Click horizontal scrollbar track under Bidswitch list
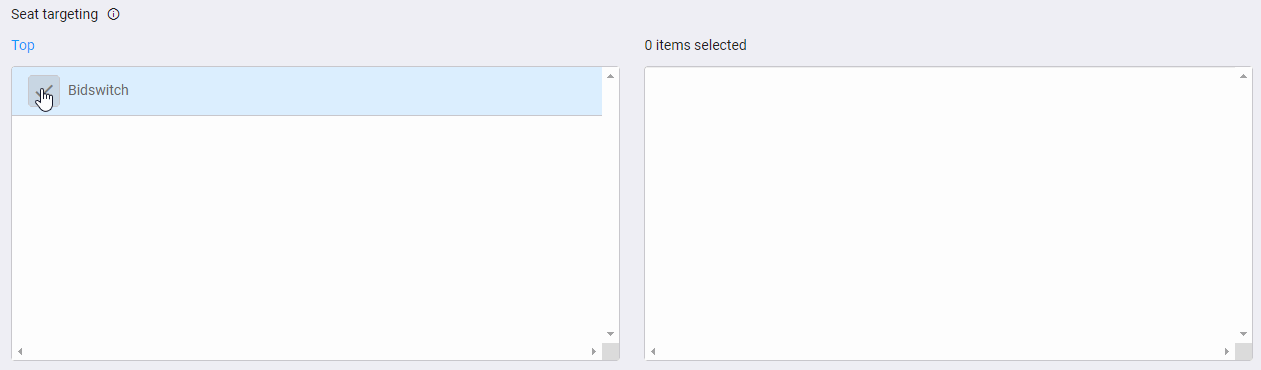This screenshot has width=1261, height=370. click(x=307, y=351)
